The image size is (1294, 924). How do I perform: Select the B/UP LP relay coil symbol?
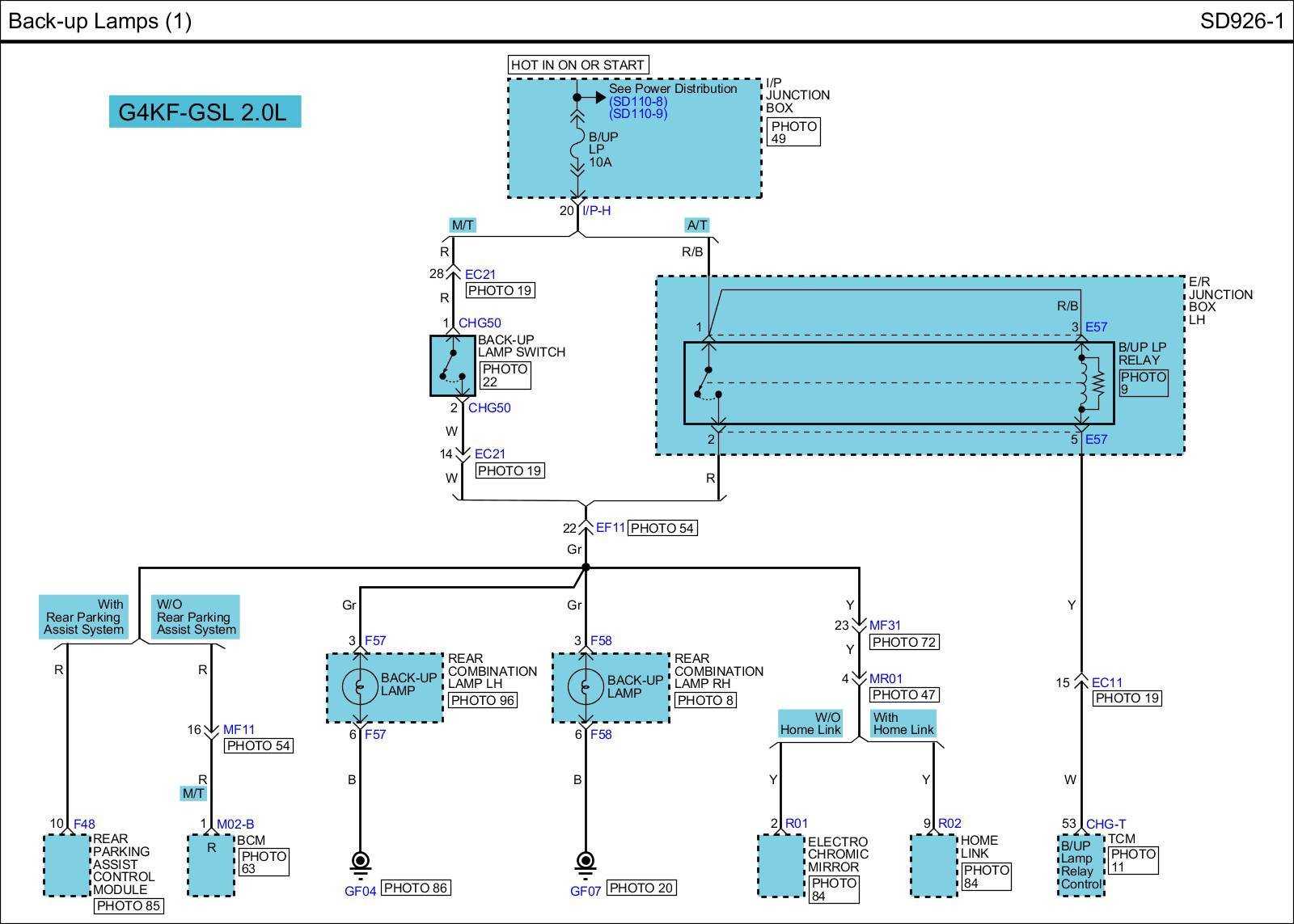pos(1082,382)
